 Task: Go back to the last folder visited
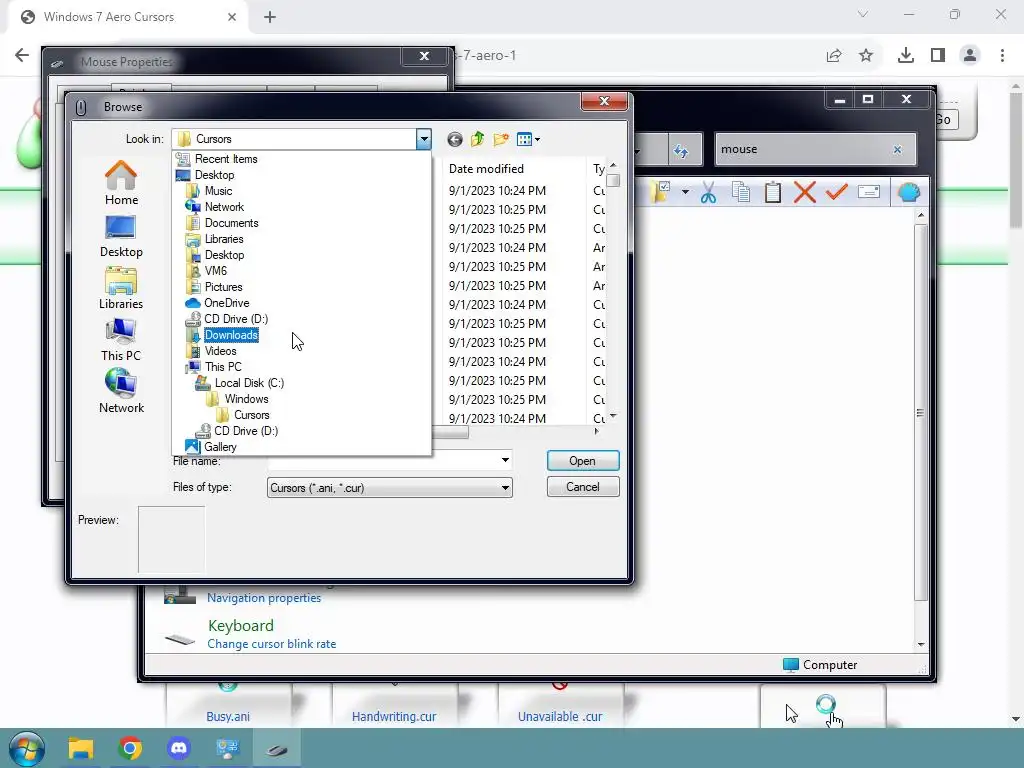[455, 139]
